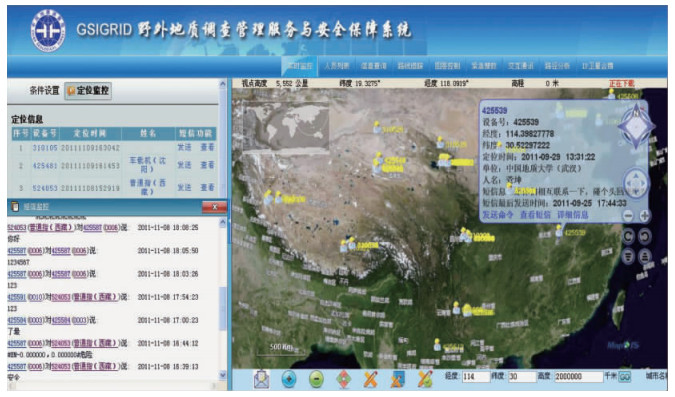
Task: Click the circular directional pan control
Action: click(636, 183)
